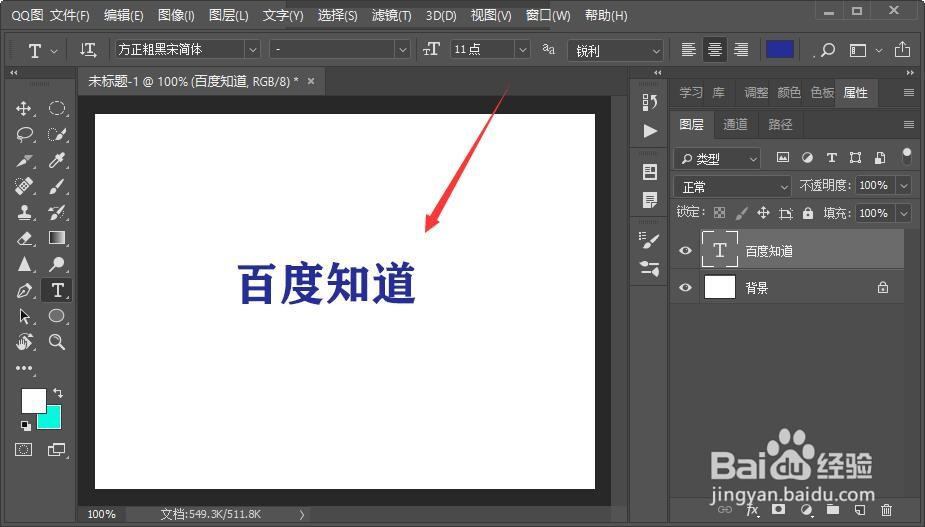Screen dimensions: 925x527
Task: Select the Elliptical Marquee tool
Action: click(x=57, y=108)
